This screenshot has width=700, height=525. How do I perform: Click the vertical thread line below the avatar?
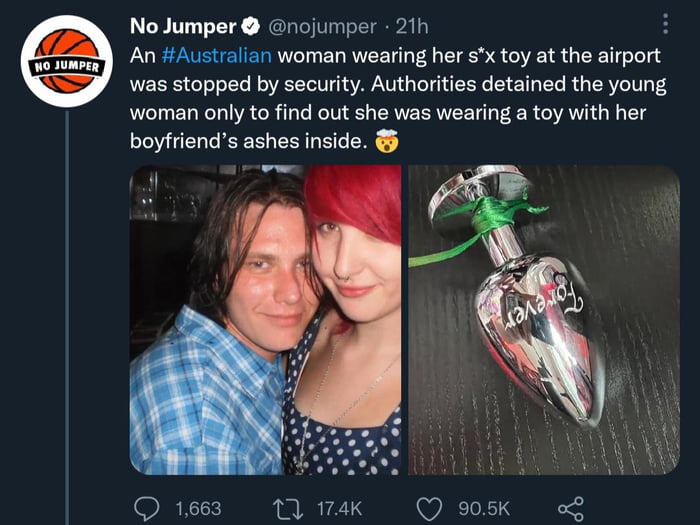tap(67, 300)
